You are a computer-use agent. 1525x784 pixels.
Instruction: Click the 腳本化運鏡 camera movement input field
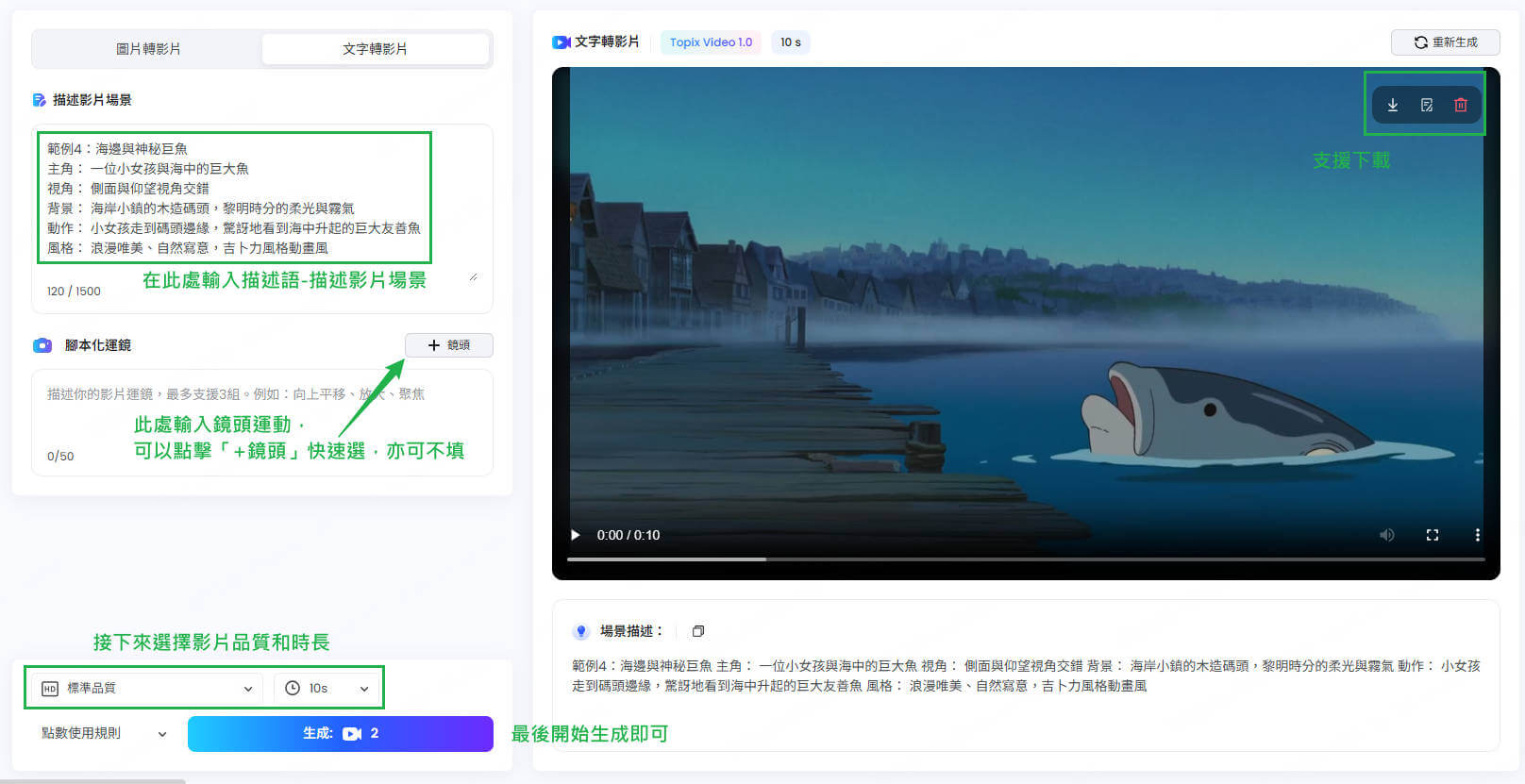tap(261, 422)
